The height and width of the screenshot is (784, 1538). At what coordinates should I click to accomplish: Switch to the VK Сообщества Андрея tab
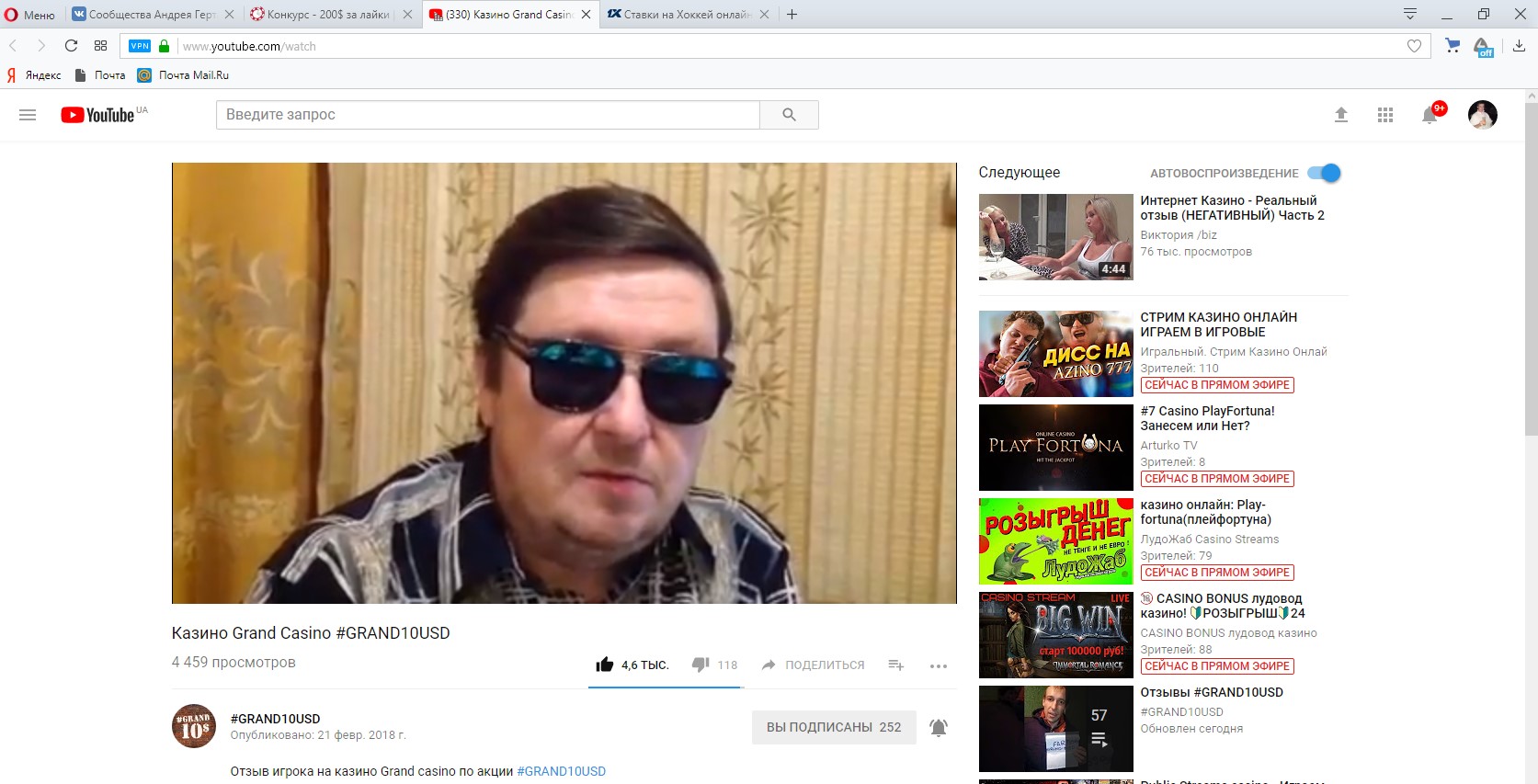pos(153,15)
